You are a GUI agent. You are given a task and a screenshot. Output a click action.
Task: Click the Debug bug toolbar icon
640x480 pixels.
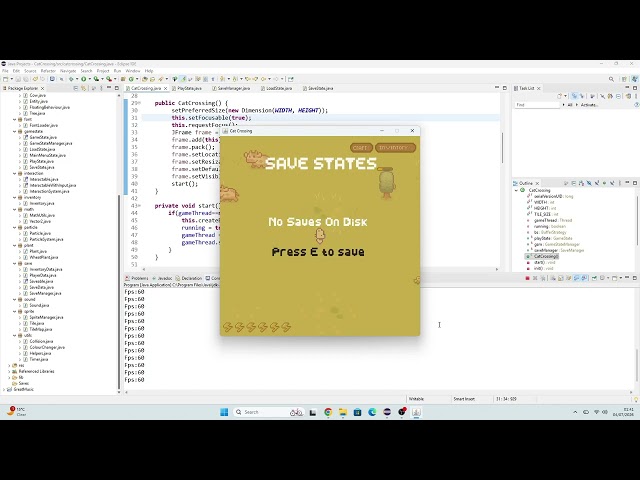[71, 79]
